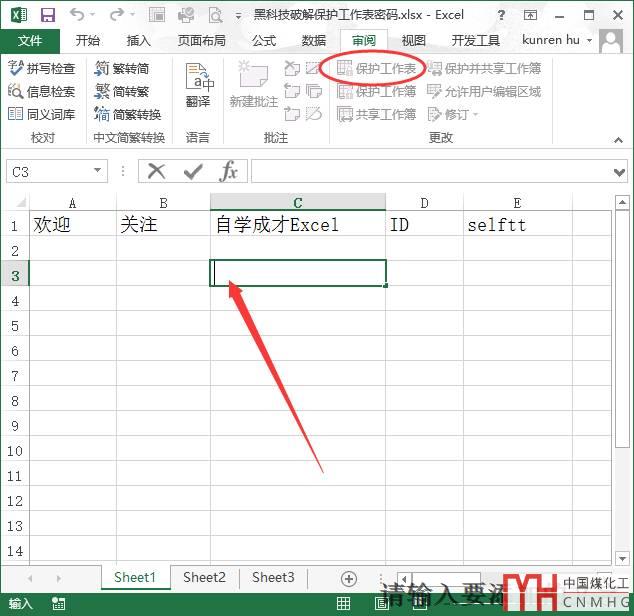The height and width of the screenshot is (616, 634).
Task: Click the Redo arrow icon
Action: [x=116, y=15]
